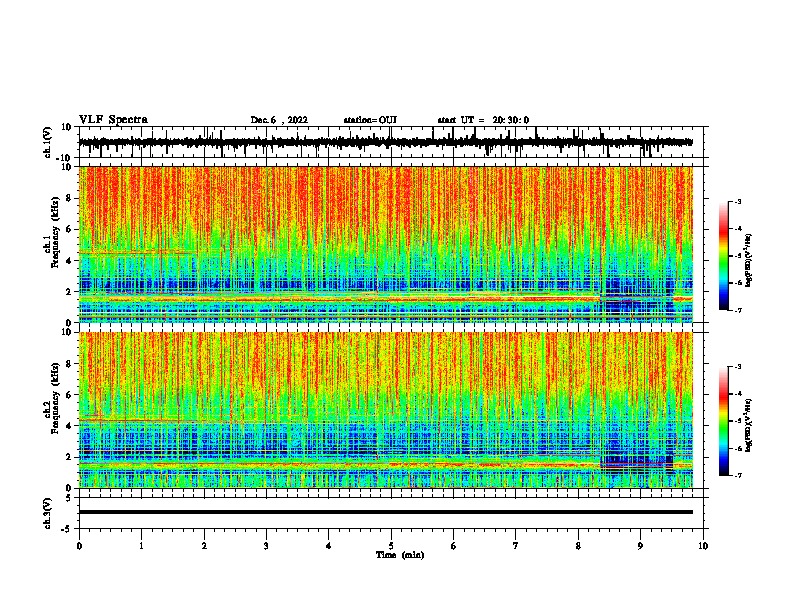Image resolution: width=792 pixels, height=612 pixels.
Task: Click the "-3" label on ch.1 color bar
Action: coord(738,201)
